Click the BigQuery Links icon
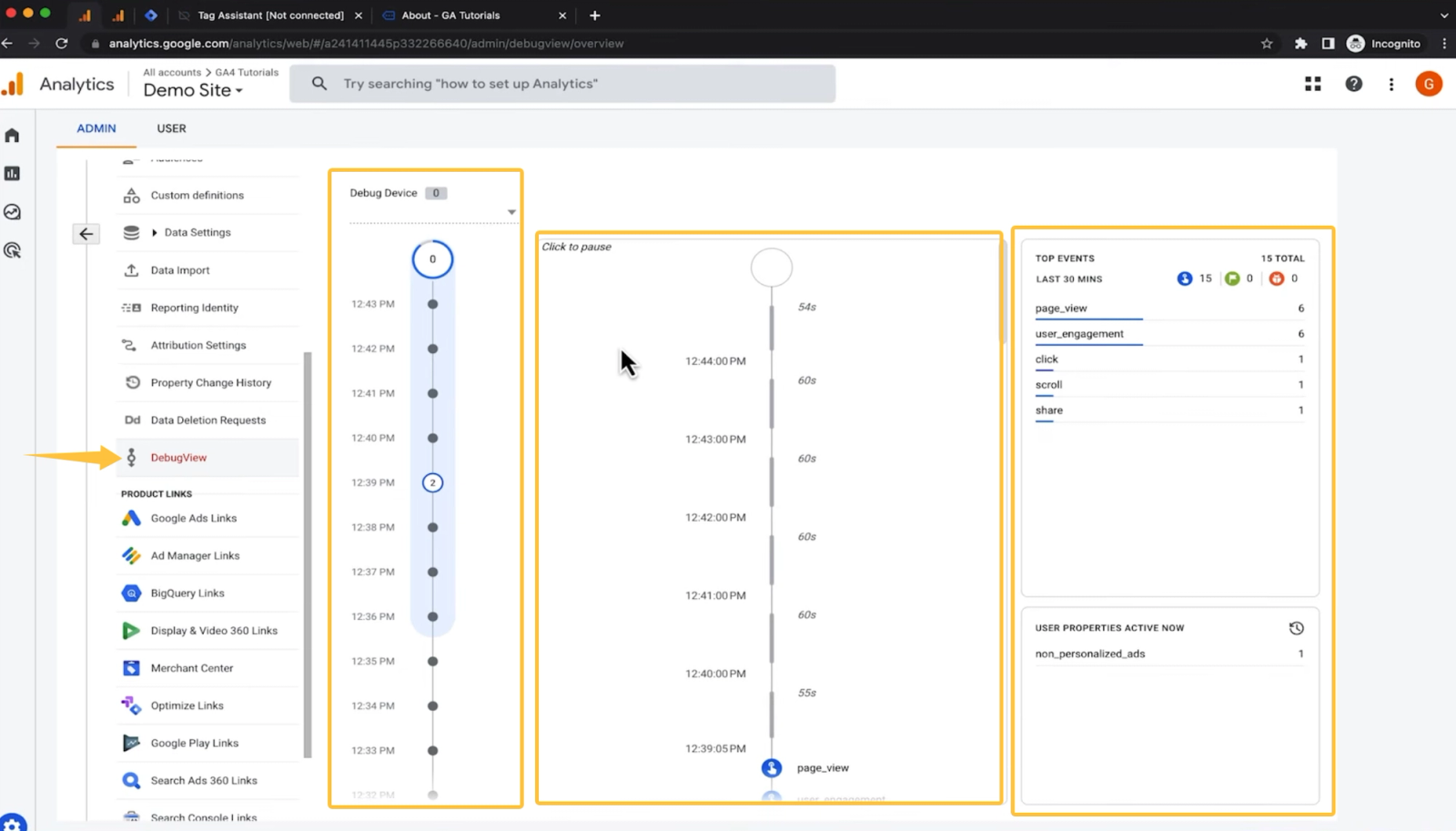 click(x=131, y=593)
